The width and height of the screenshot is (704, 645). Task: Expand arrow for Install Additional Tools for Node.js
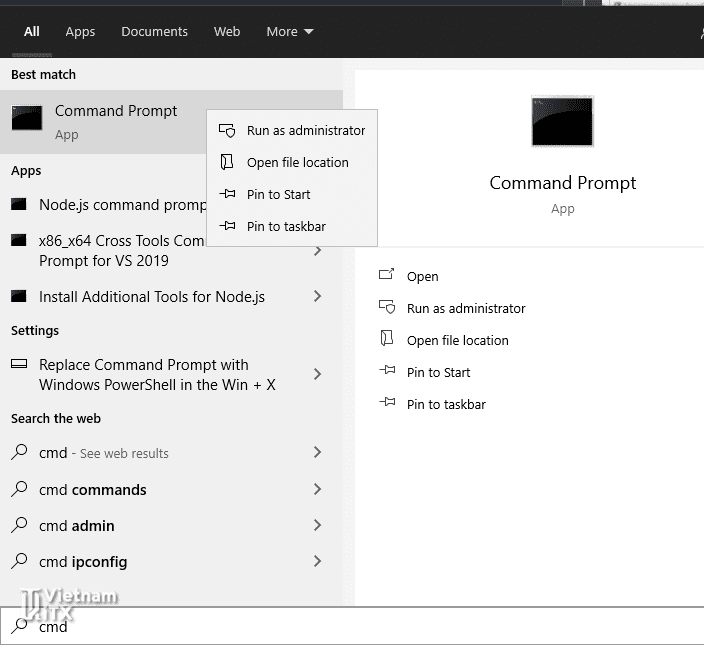click(x=317, y=297)
